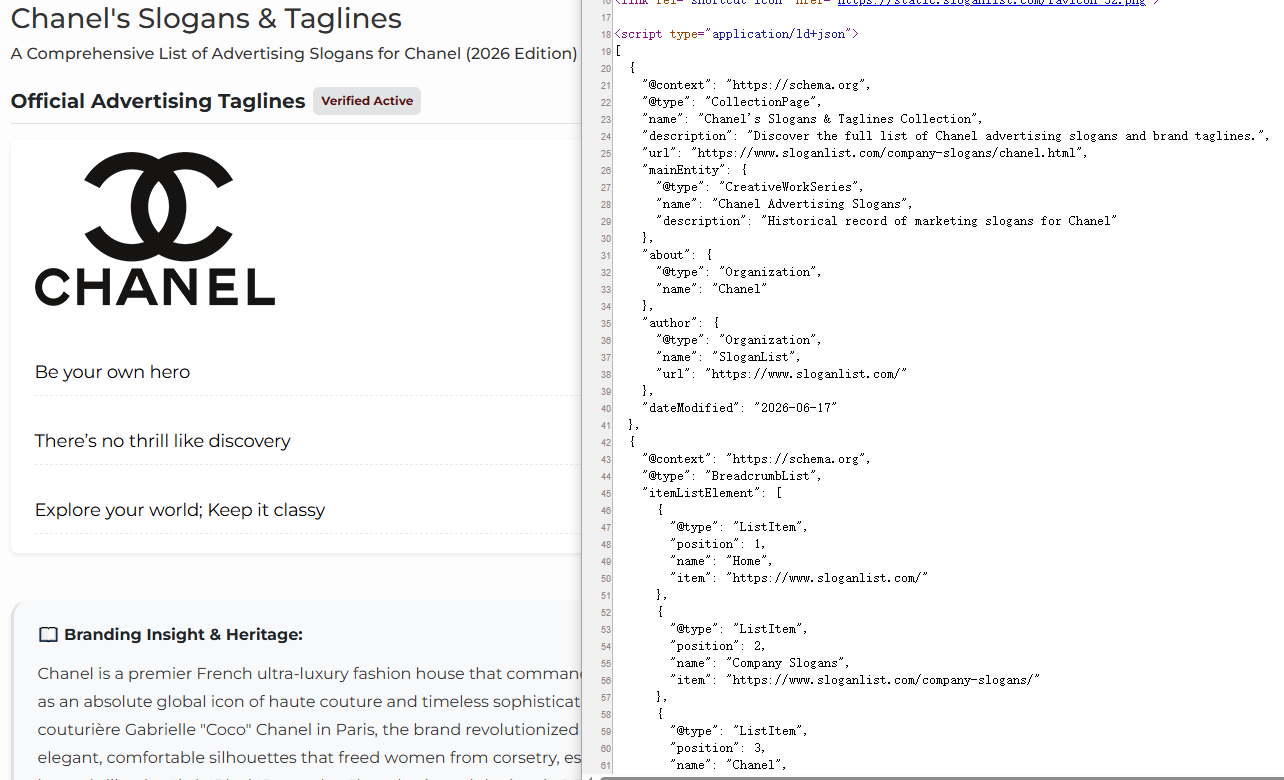The width and height of the screenshot is (1284, 780).
Task: Select the slogan There's no thrill like discovery
Action: tap(162, 441)
